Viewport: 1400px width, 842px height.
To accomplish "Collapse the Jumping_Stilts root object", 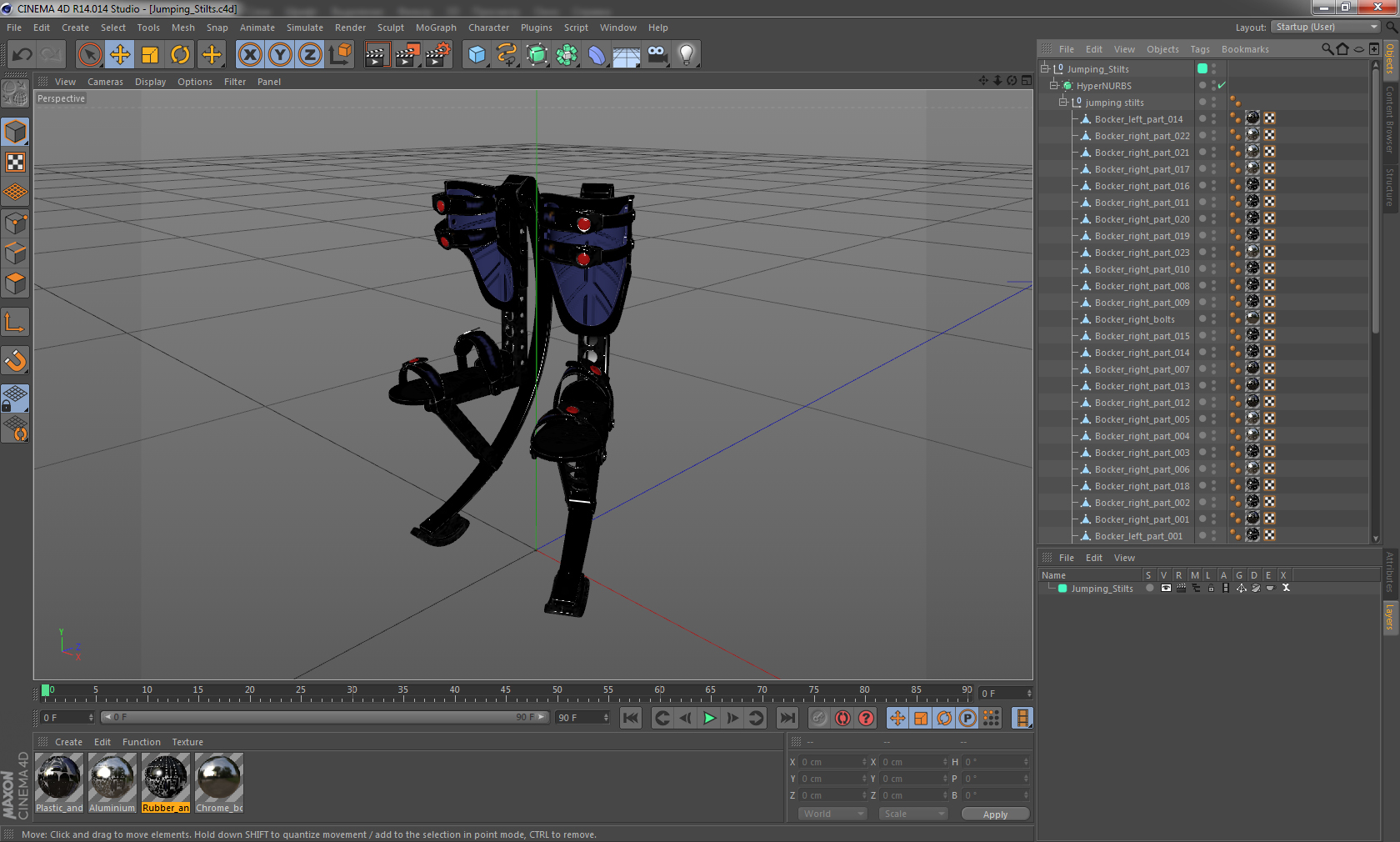I will pos(1044,68).
